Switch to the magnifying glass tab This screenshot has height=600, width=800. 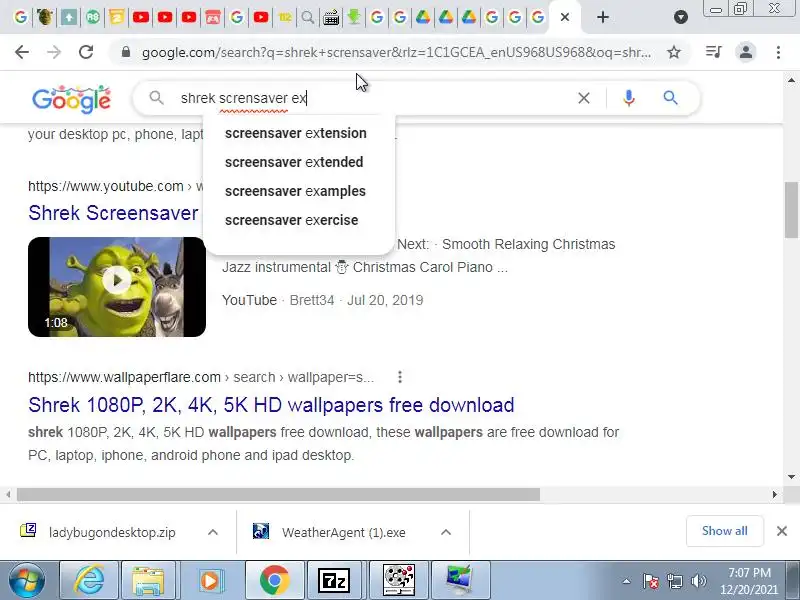click(x=308, y=18)
